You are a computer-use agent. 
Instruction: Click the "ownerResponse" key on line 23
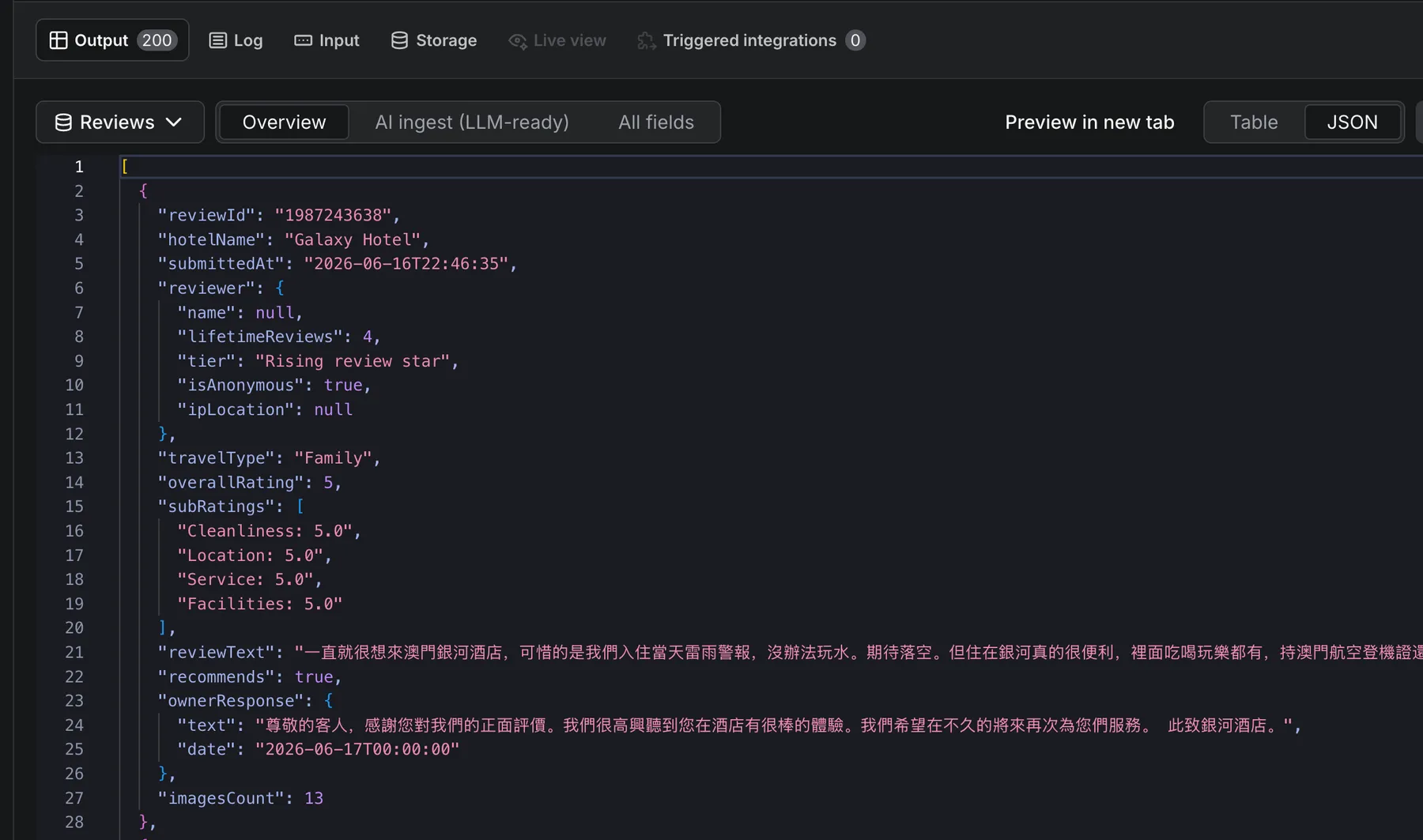(x=231, y=701)
